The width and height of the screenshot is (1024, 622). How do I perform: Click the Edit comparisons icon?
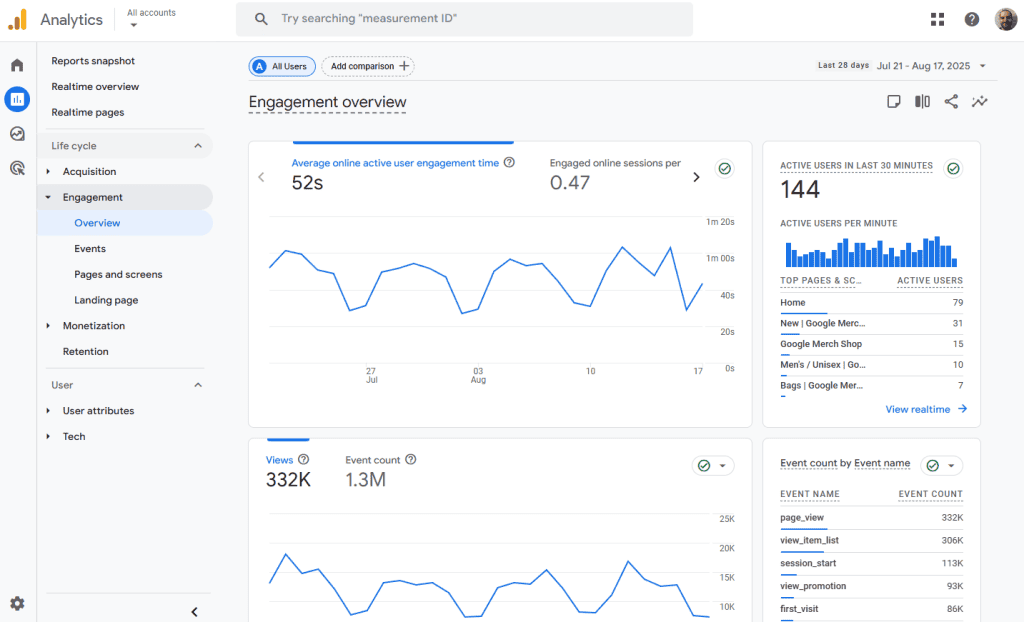click(x=922, y=102)
